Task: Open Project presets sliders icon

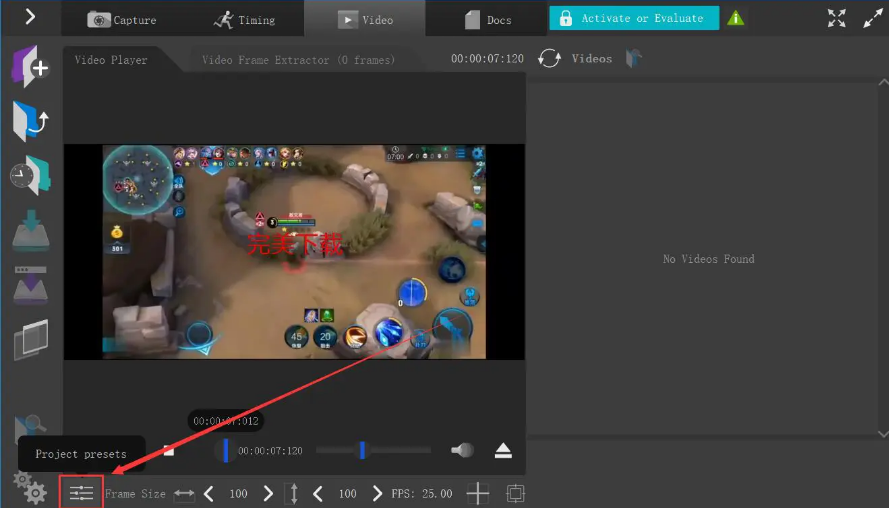Action: [x=81, y=493]
